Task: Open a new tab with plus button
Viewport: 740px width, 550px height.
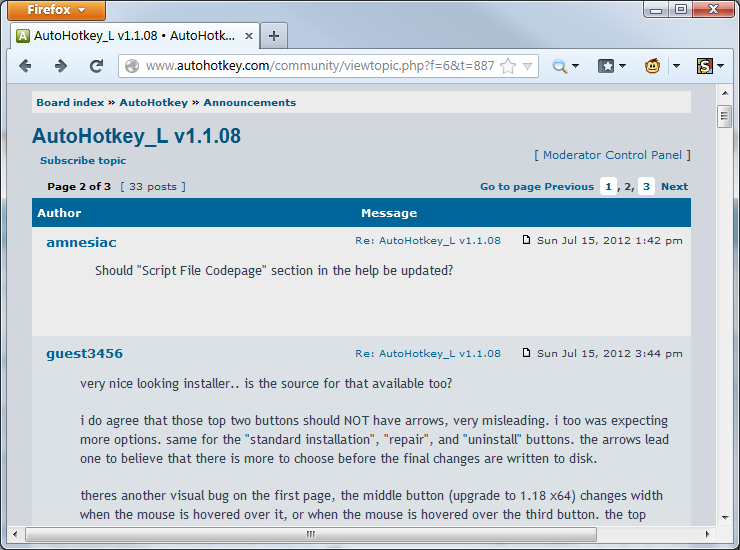Action: click(x=274, y=36)
